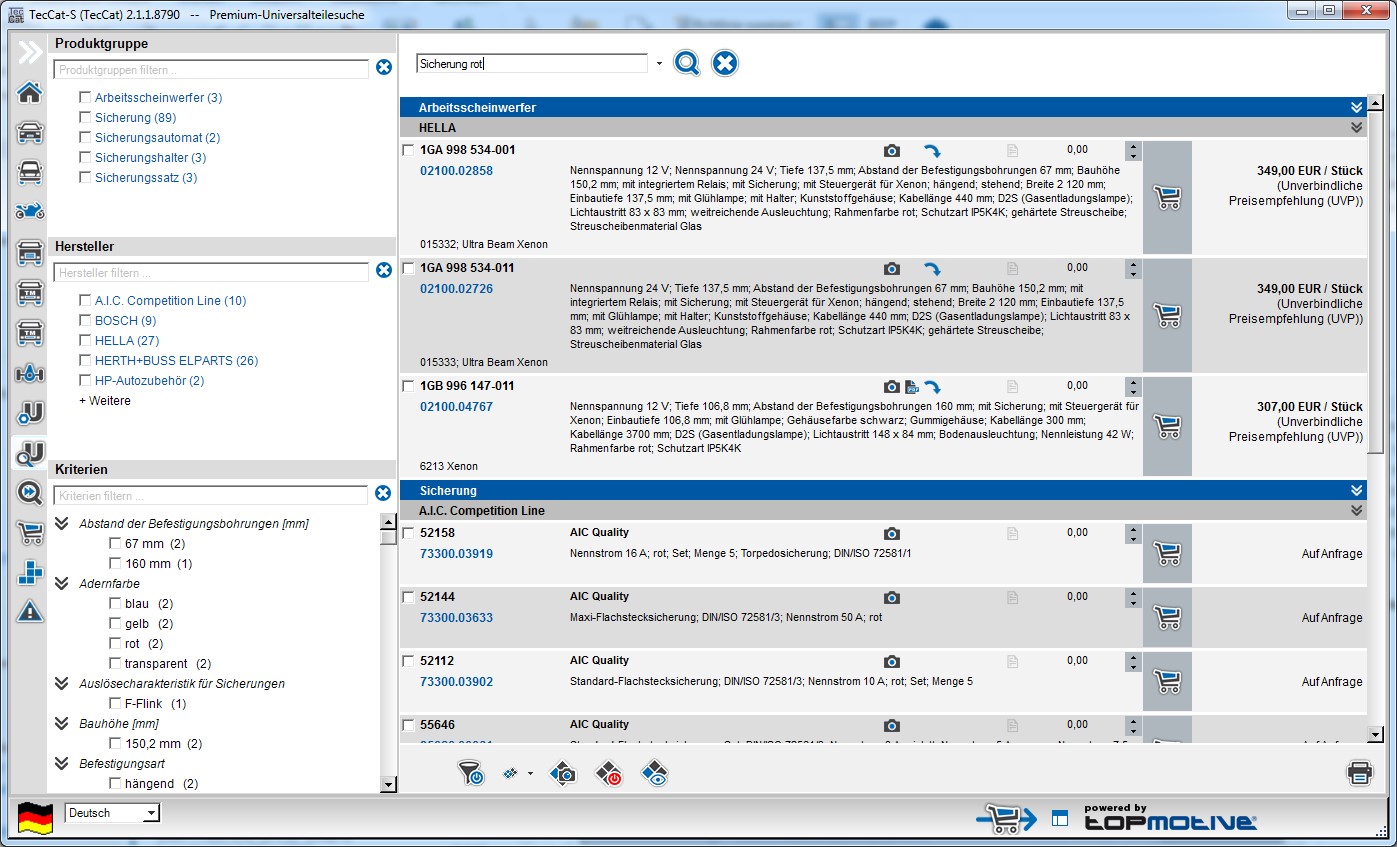Screen dimensions: 1397x847
Task: Show more manufacturers via + Weitere
Action: coord(105,401)
